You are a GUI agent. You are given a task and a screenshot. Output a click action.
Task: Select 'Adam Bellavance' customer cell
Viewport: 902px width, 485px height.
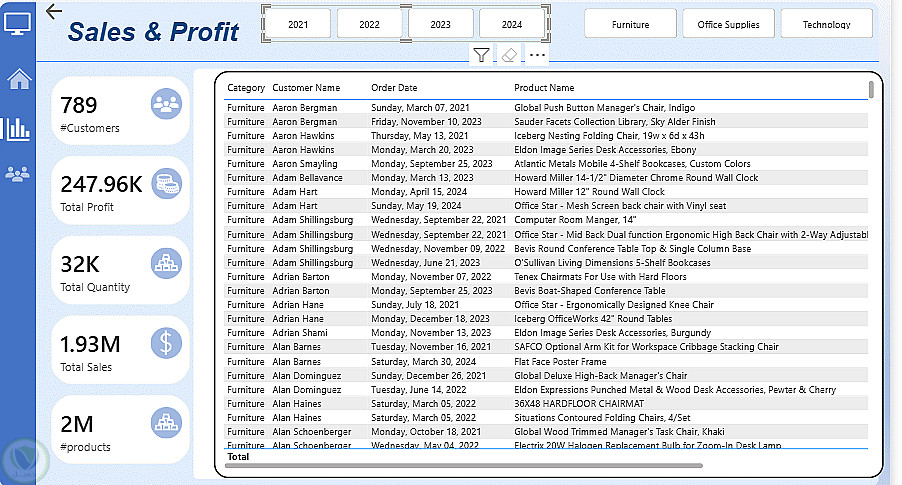[x=307, y=178]
